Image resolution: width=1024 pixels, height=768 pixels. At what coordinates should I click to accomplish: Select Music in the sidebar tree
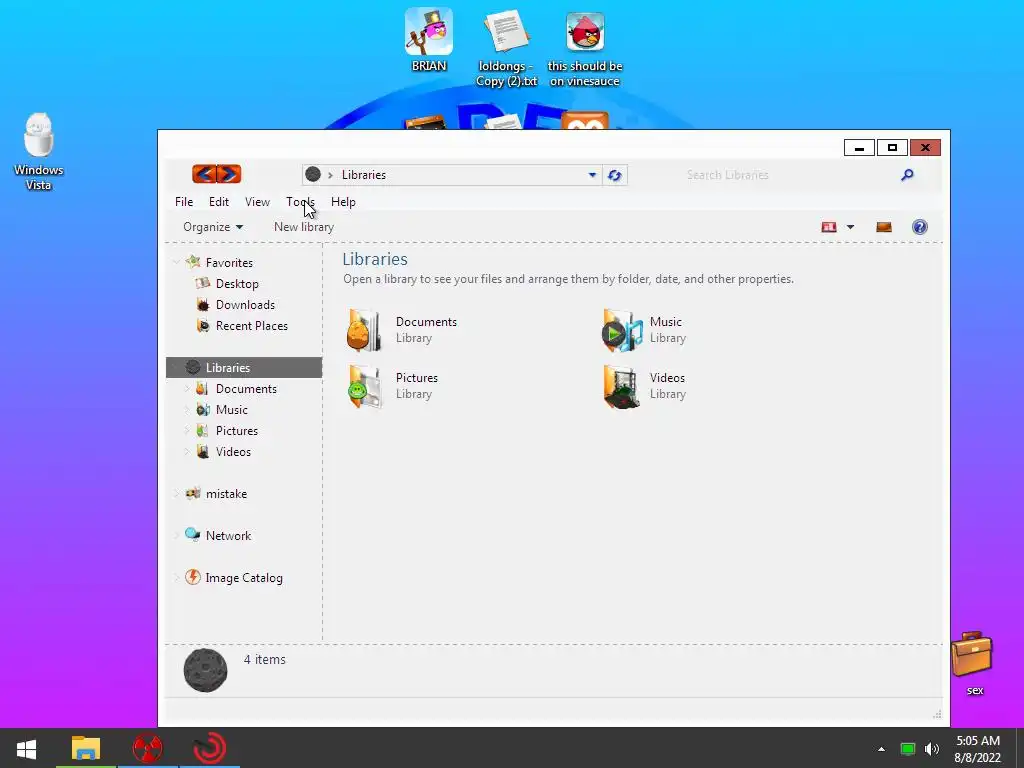(232, 409)
